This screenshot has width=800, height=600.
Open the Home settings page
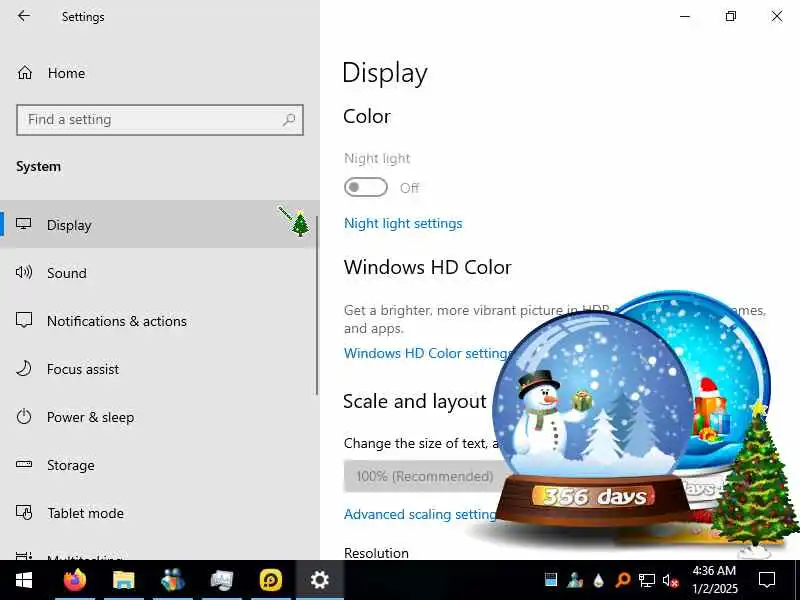[160, 73]
